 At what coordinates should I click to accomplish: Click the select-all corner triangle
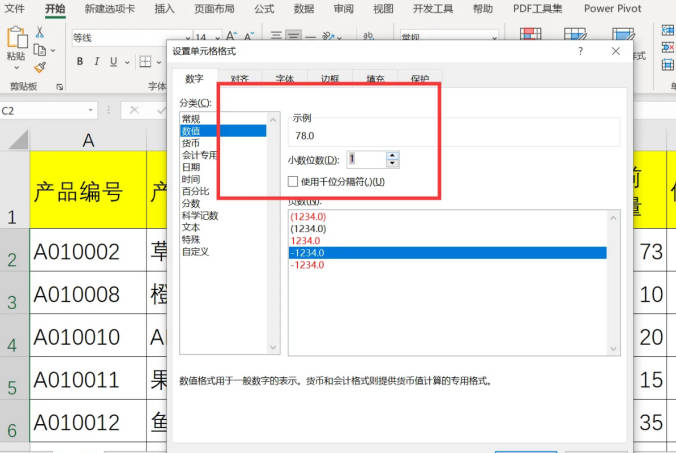click(x=18, y=140)
